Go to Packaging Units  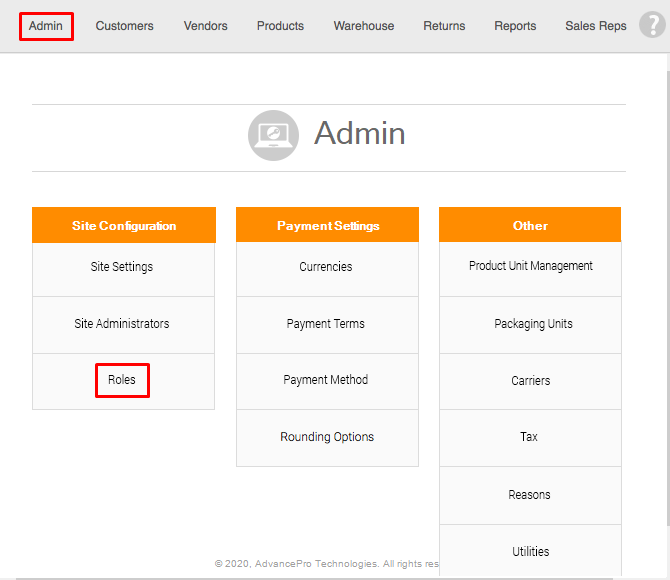pos(533,324)
